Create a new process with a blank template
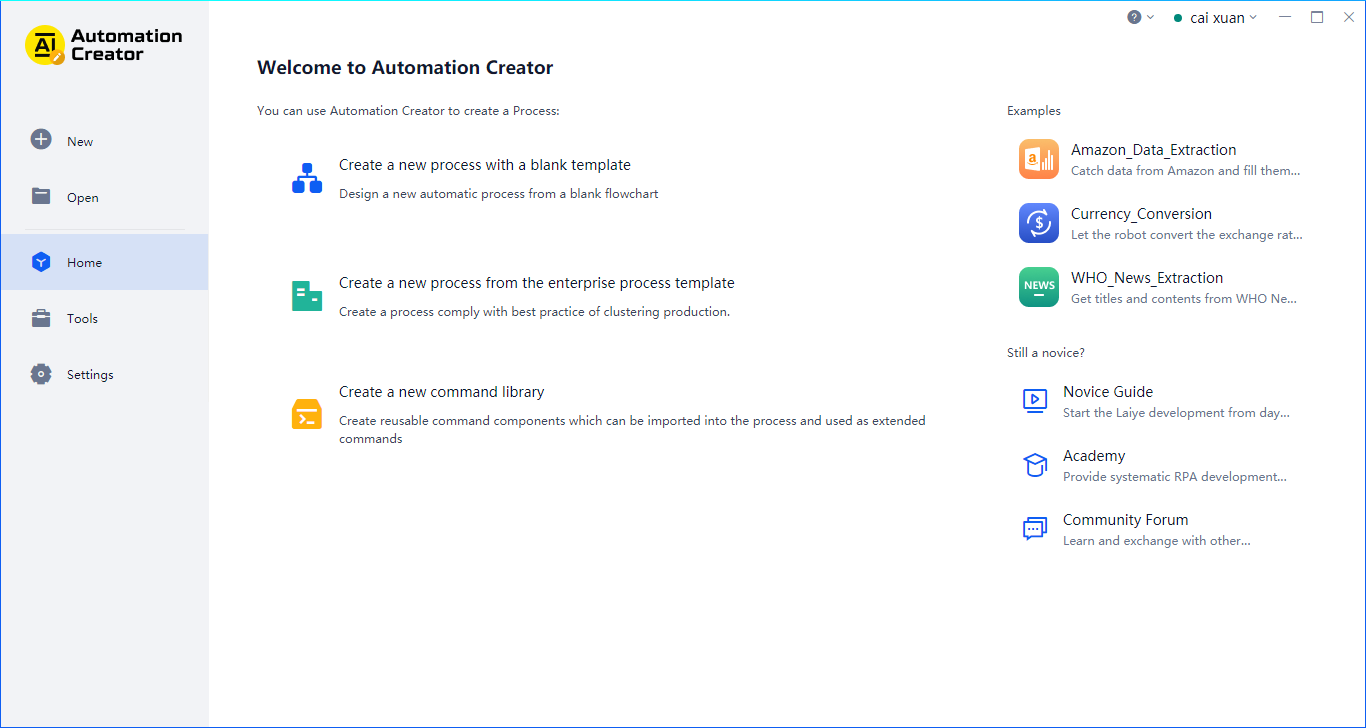The height and width of the screenshot is (728, 1366). click(x=485, y=165)
